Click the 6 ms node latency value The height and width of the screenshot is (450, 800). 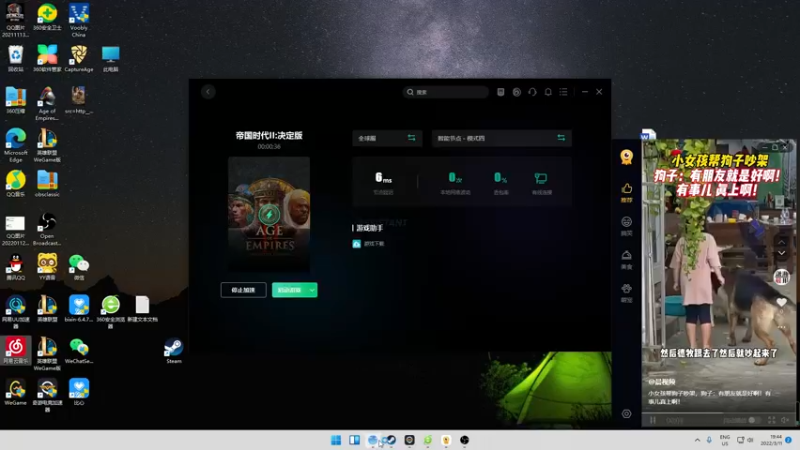pyautogui.click(x=383, y=178)
